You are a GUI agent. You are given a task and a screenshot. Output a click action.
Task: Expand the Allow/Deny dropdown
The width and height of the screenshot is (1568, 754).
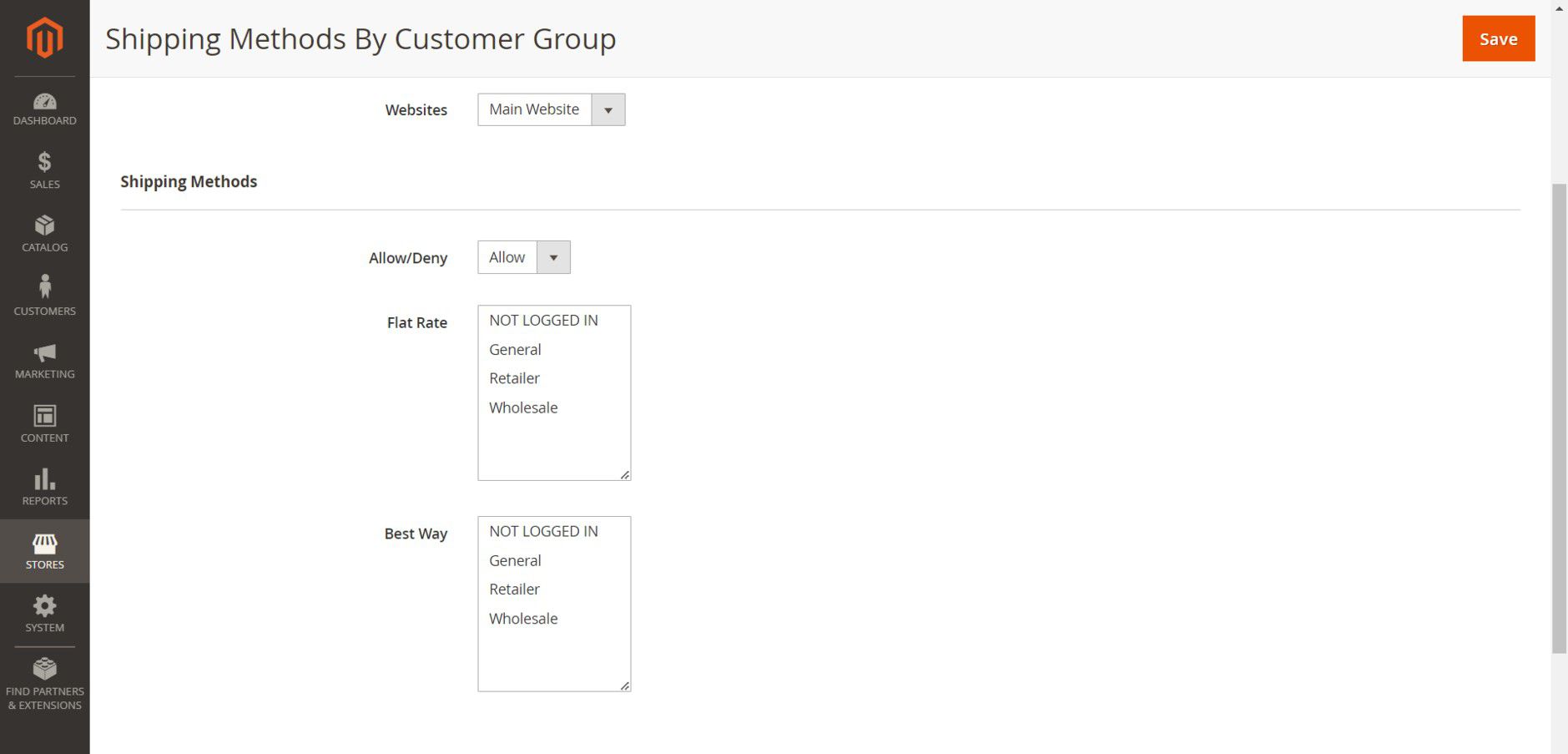click(523, 257)
